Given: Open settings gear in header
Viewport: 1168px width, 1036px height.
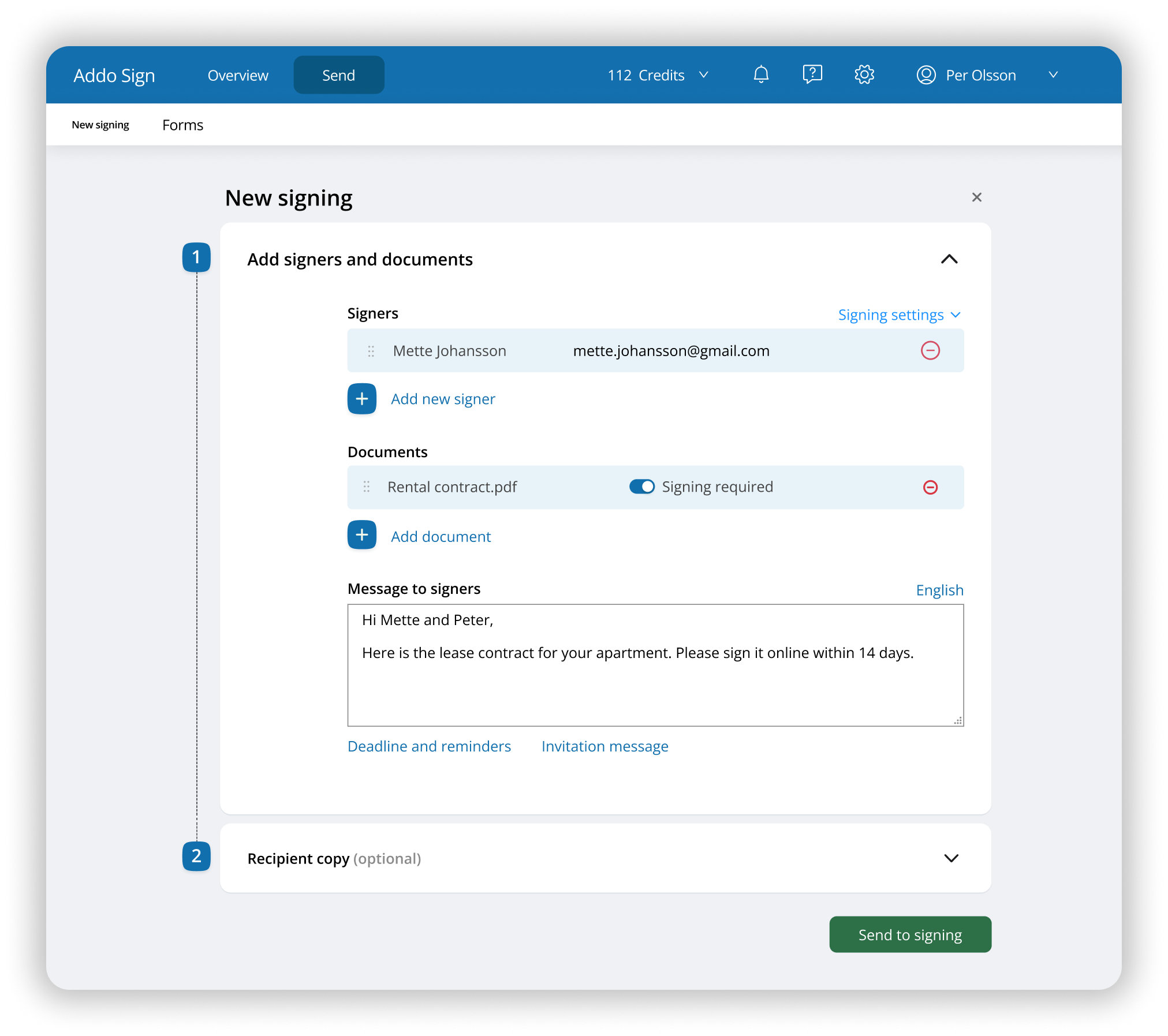Looking at the screenshot, I should click(864, 75).
